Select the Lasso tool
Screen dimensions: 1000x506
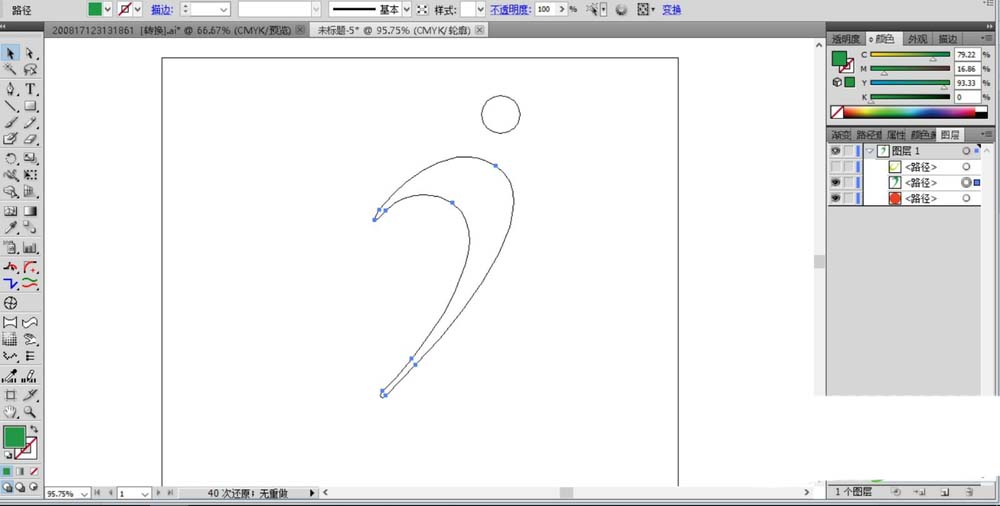29,69
